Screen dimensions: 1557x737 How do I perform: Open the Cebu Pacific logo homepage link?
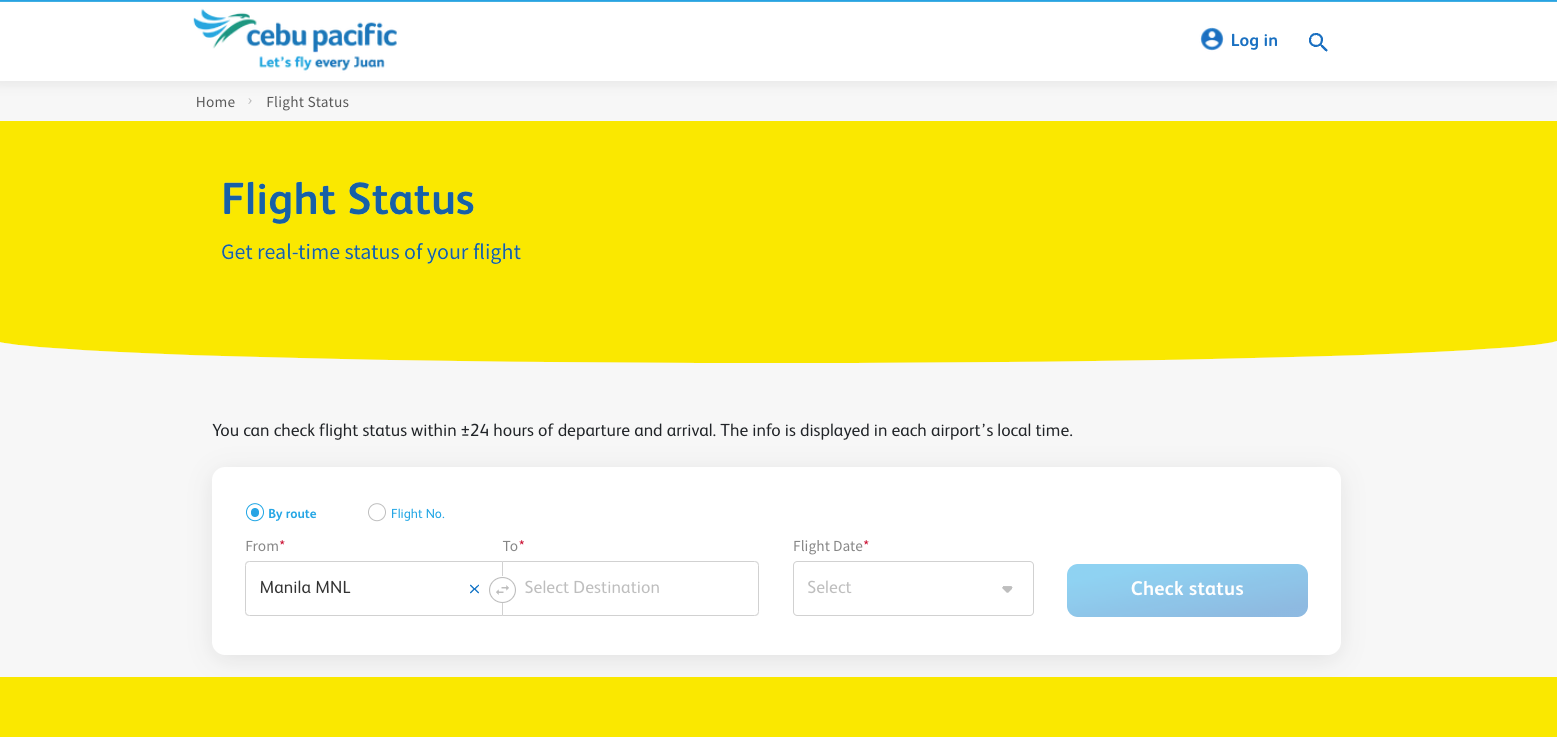tap(295, 40)
